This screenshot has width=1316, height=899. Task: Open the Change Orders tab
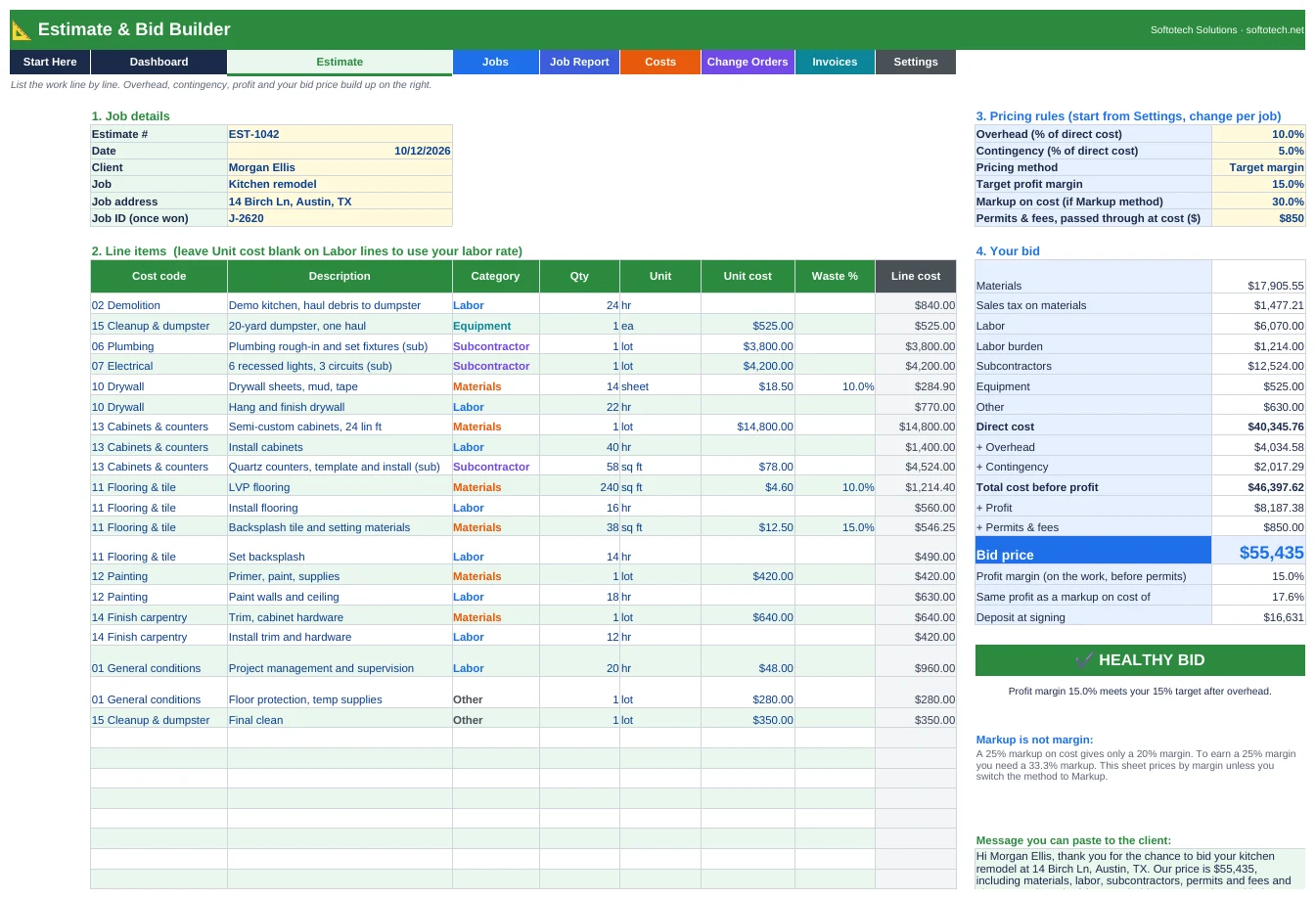[x=748, y=62]
